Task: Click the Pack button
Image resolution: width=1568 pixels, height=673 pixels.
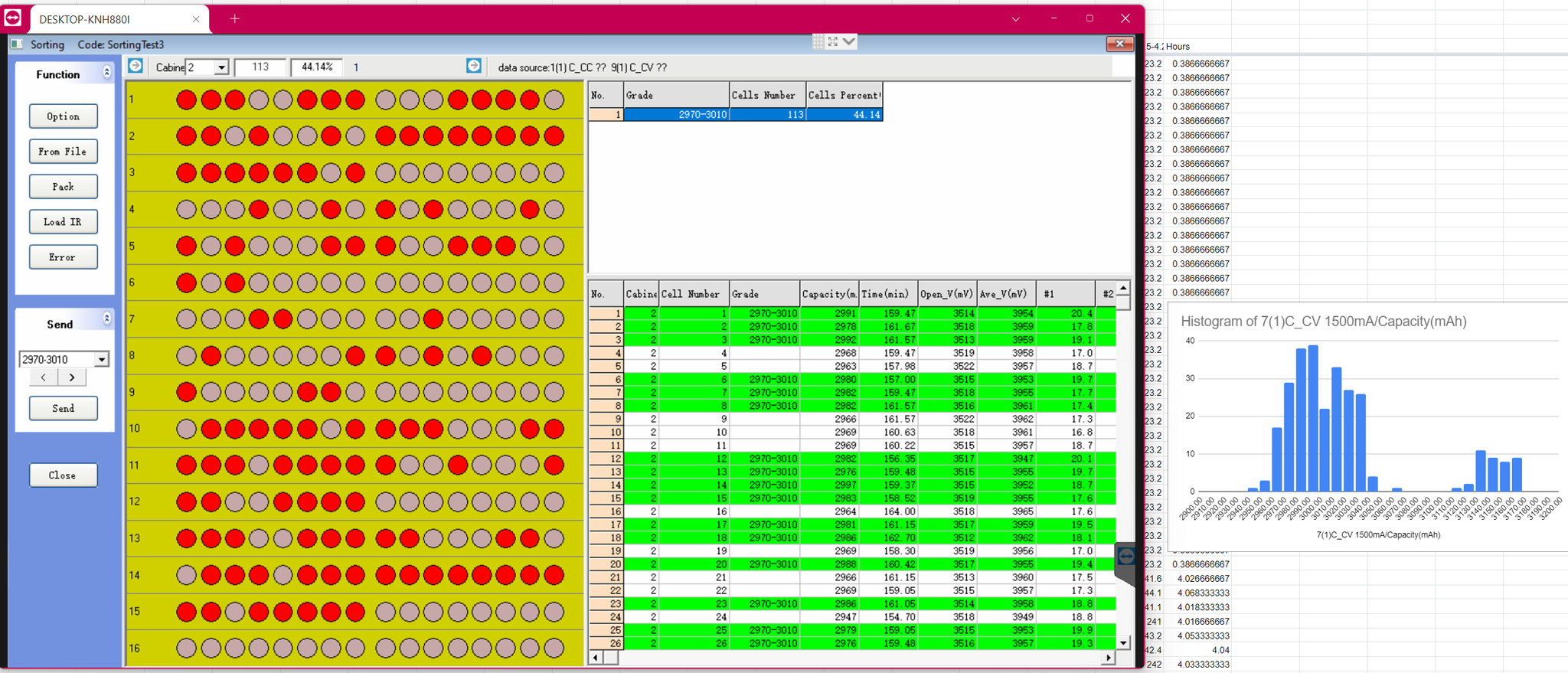Action: point(64,187)
